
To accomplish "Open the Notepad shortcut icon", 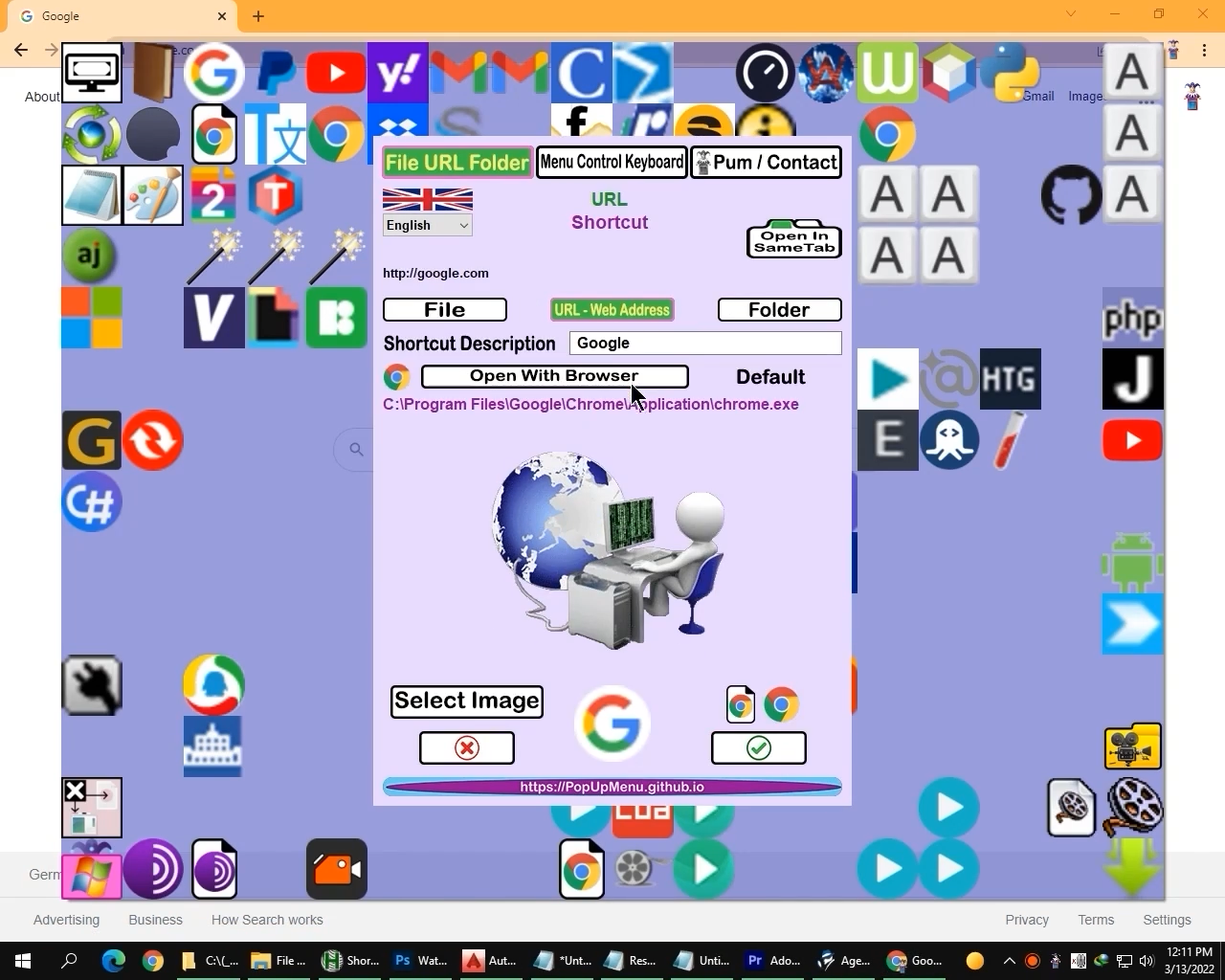I will [92, 195].
